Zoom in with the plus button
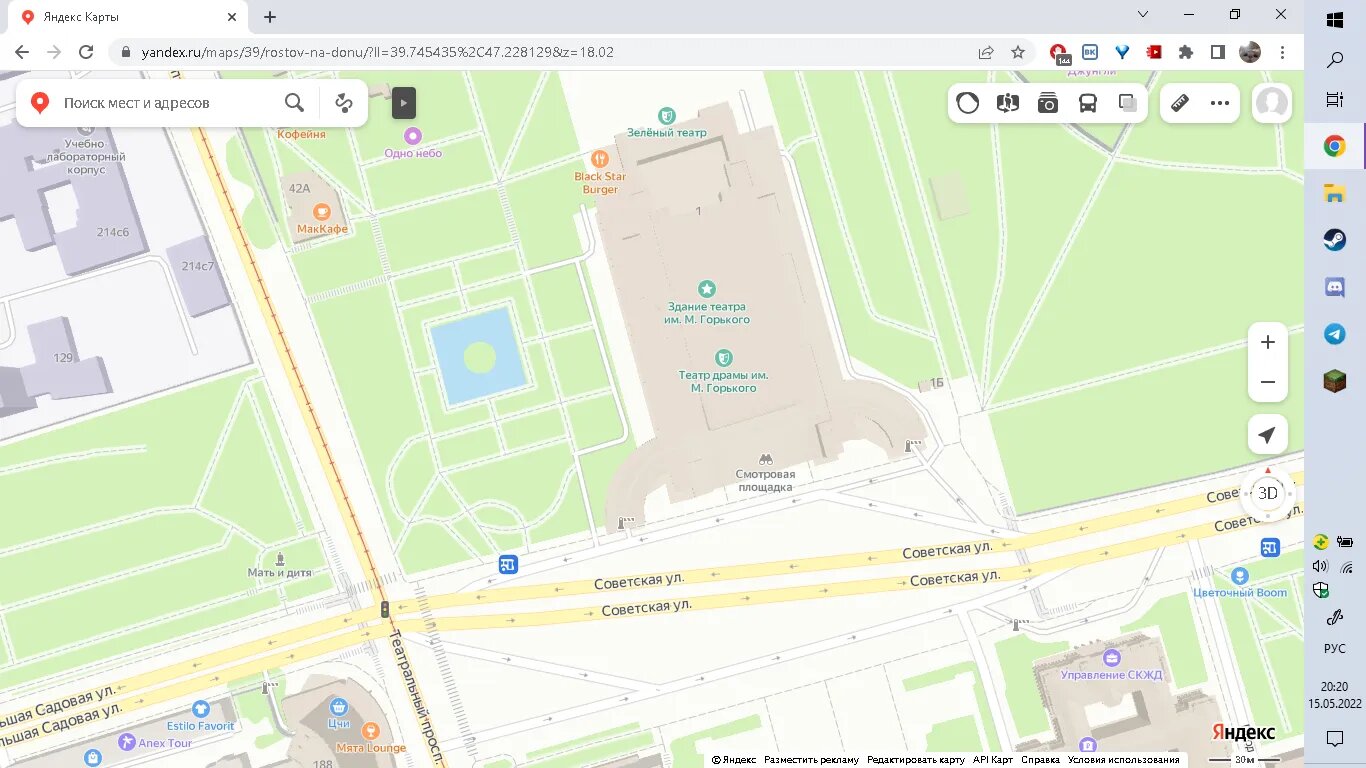The height and width of the screenshot is (768, 1366). coord(1268,342)
